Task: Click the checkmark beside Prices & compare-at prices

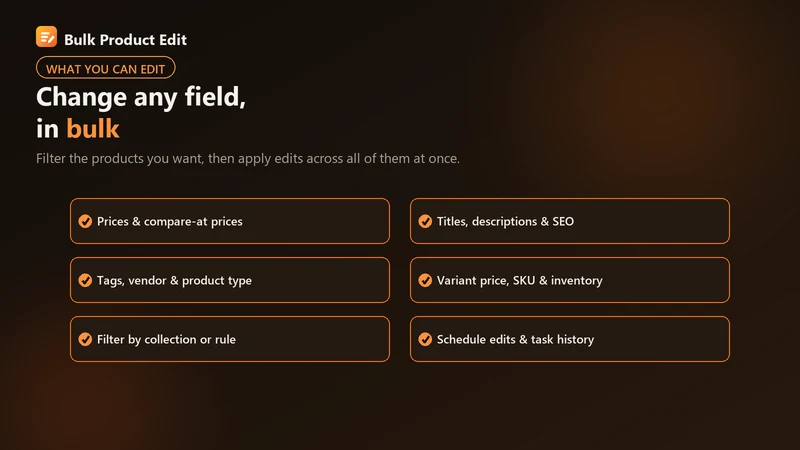Action: point(85,221)
